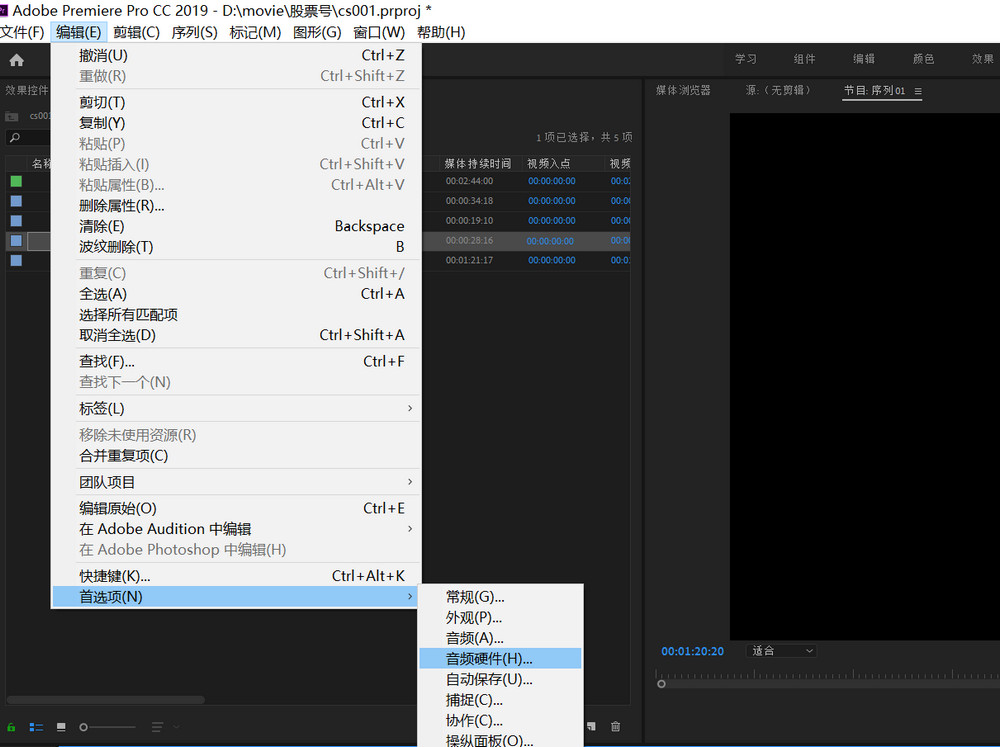
Task: Sort by 视频入点 column header
Action: click(x=548, y=164)
